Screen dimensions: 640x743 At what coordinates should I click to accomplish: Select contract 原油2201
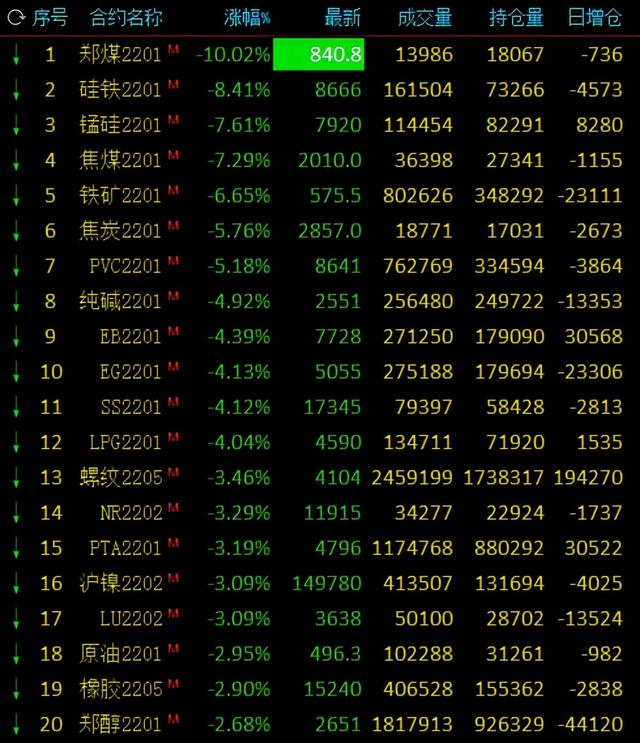[120, 654]
